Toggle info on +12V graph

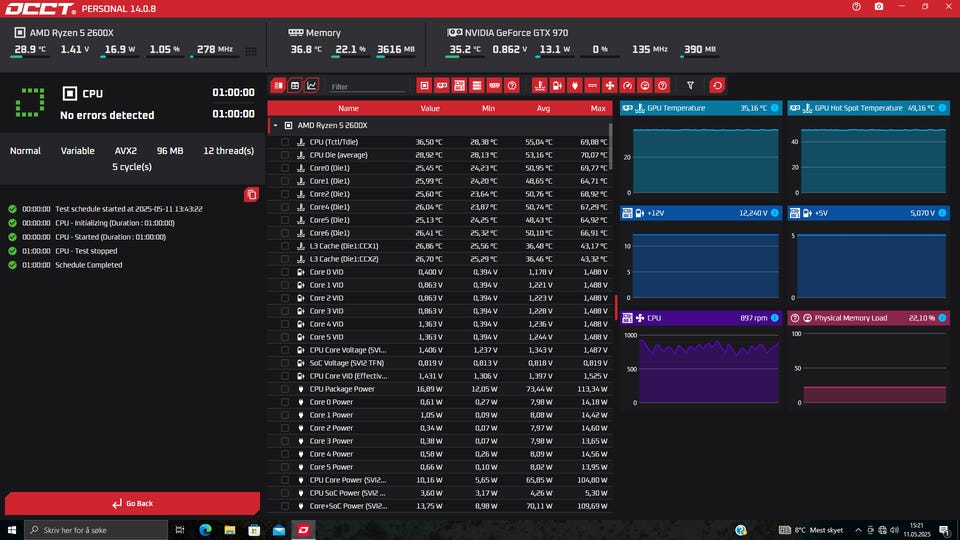tap(774, 213)
